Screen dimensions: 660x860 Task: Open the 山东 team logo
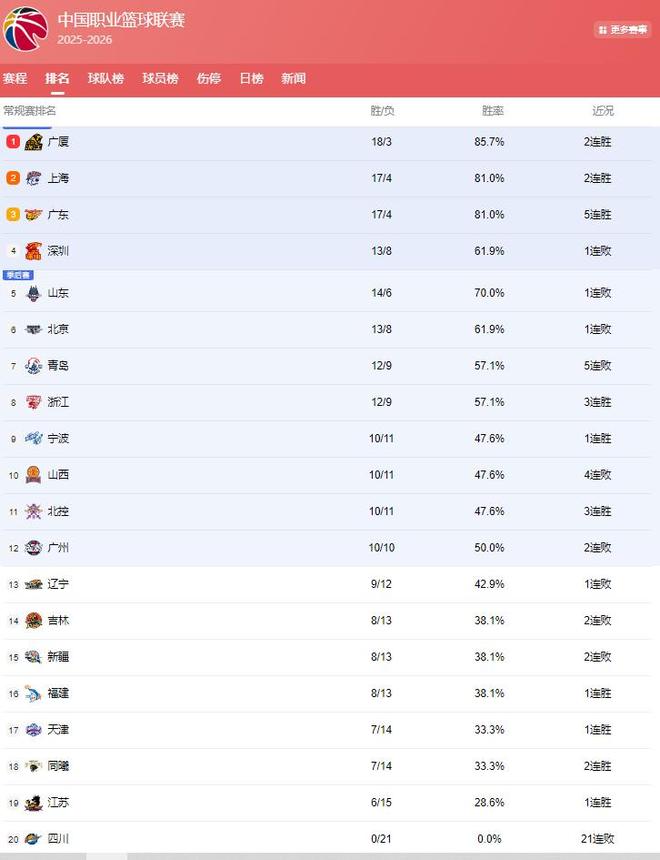pos(34,293)
